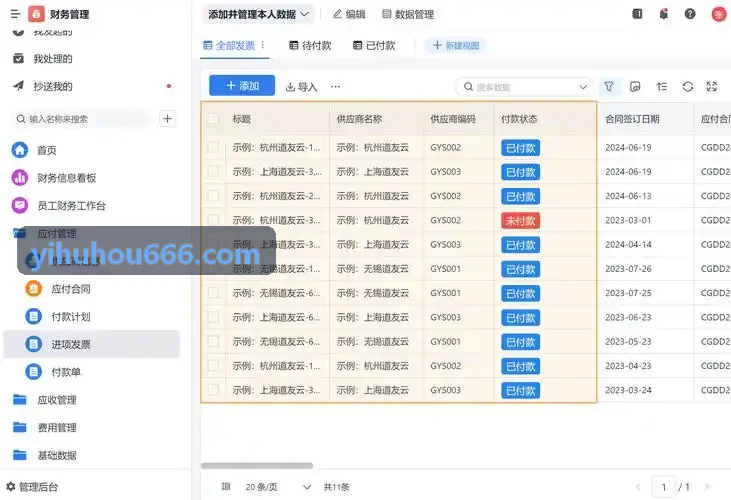Open 首页 home icon
The width and height of the screenshot is (731, 500).
tap(20, 150)
